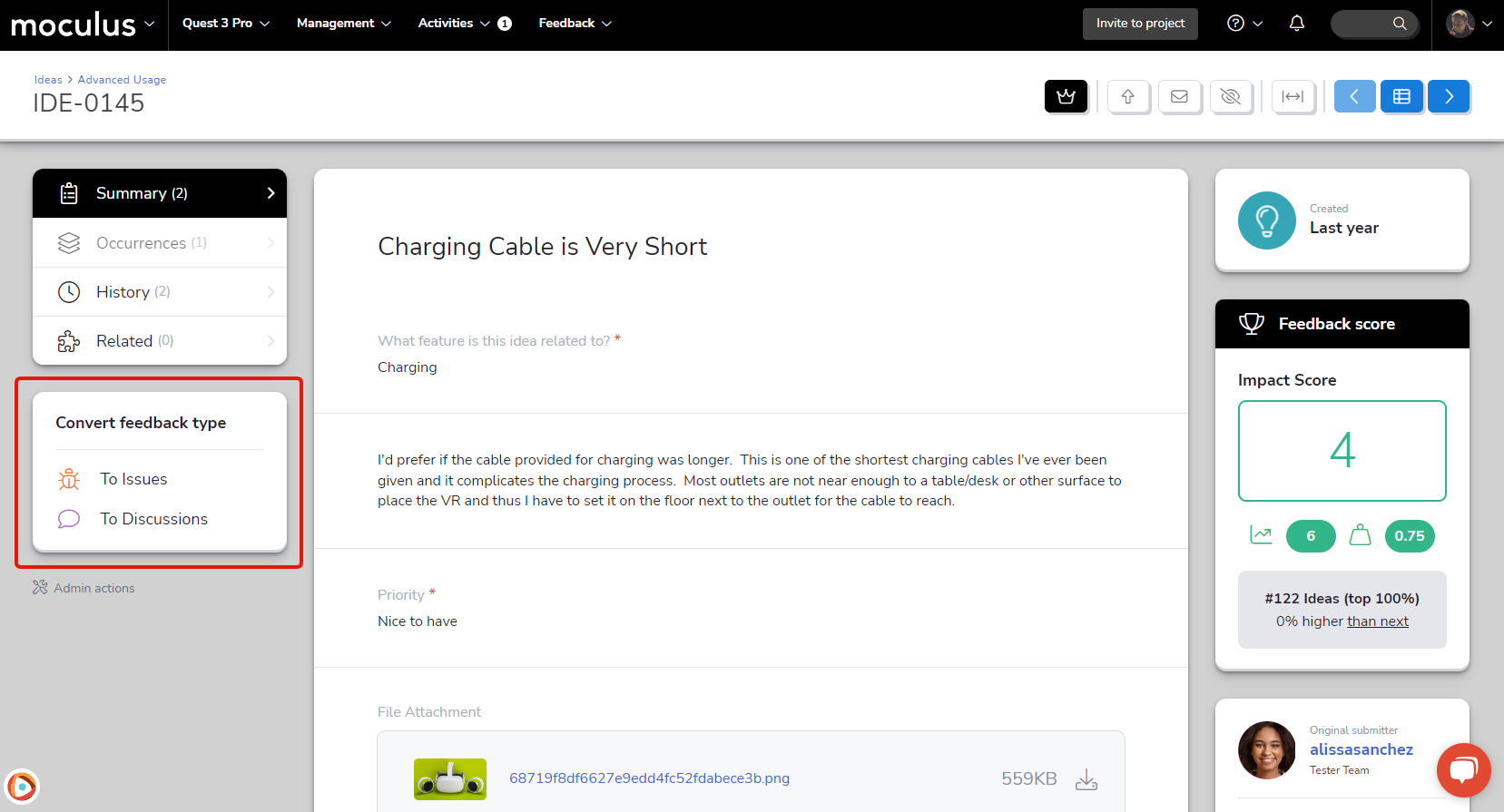Toggle the expand width icon
1504x812 pixels.
(1293, 96)
